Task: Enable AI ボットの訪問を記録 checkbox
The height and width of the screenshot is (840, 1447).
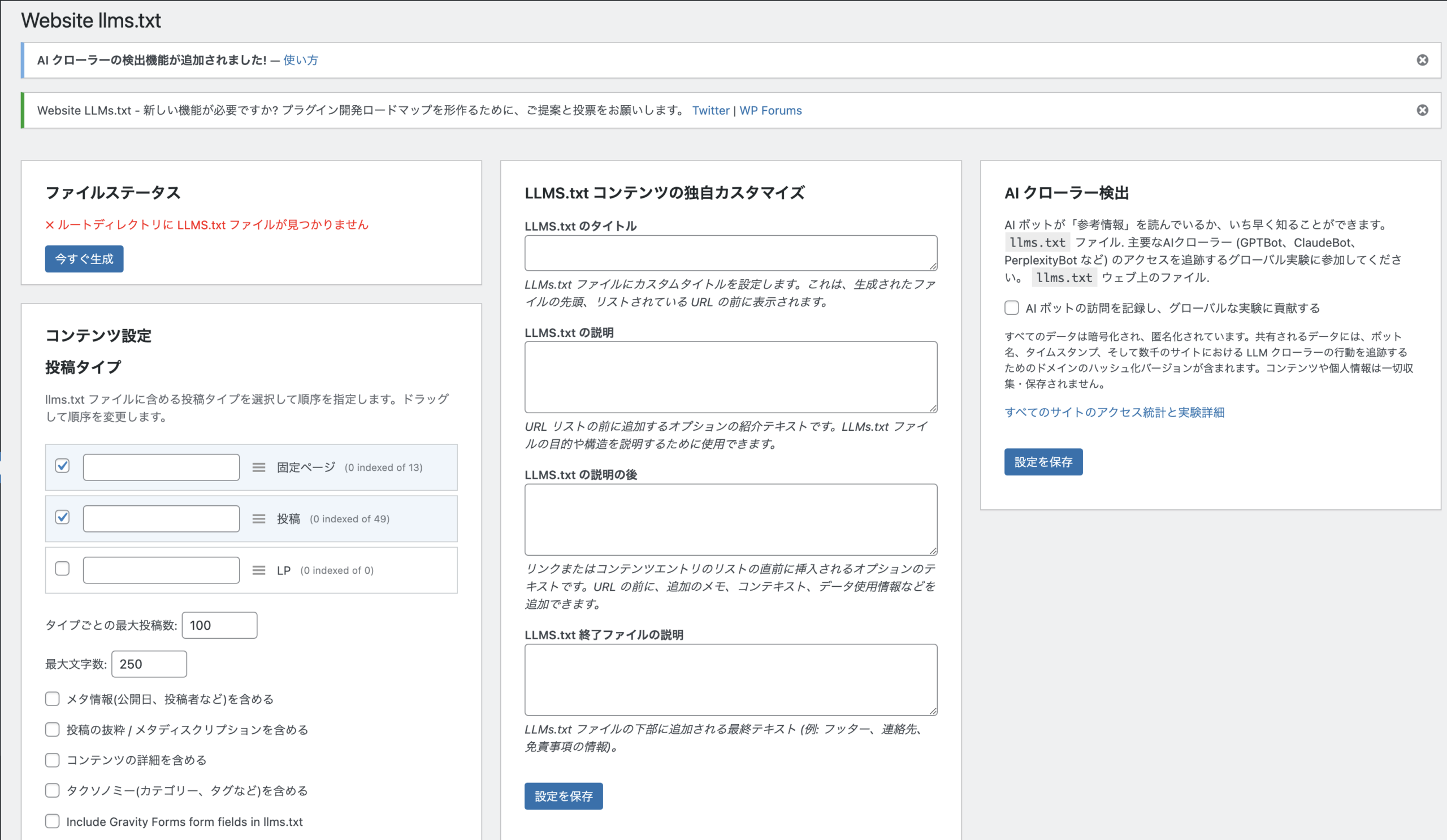Action: (x=1011, y=308)
